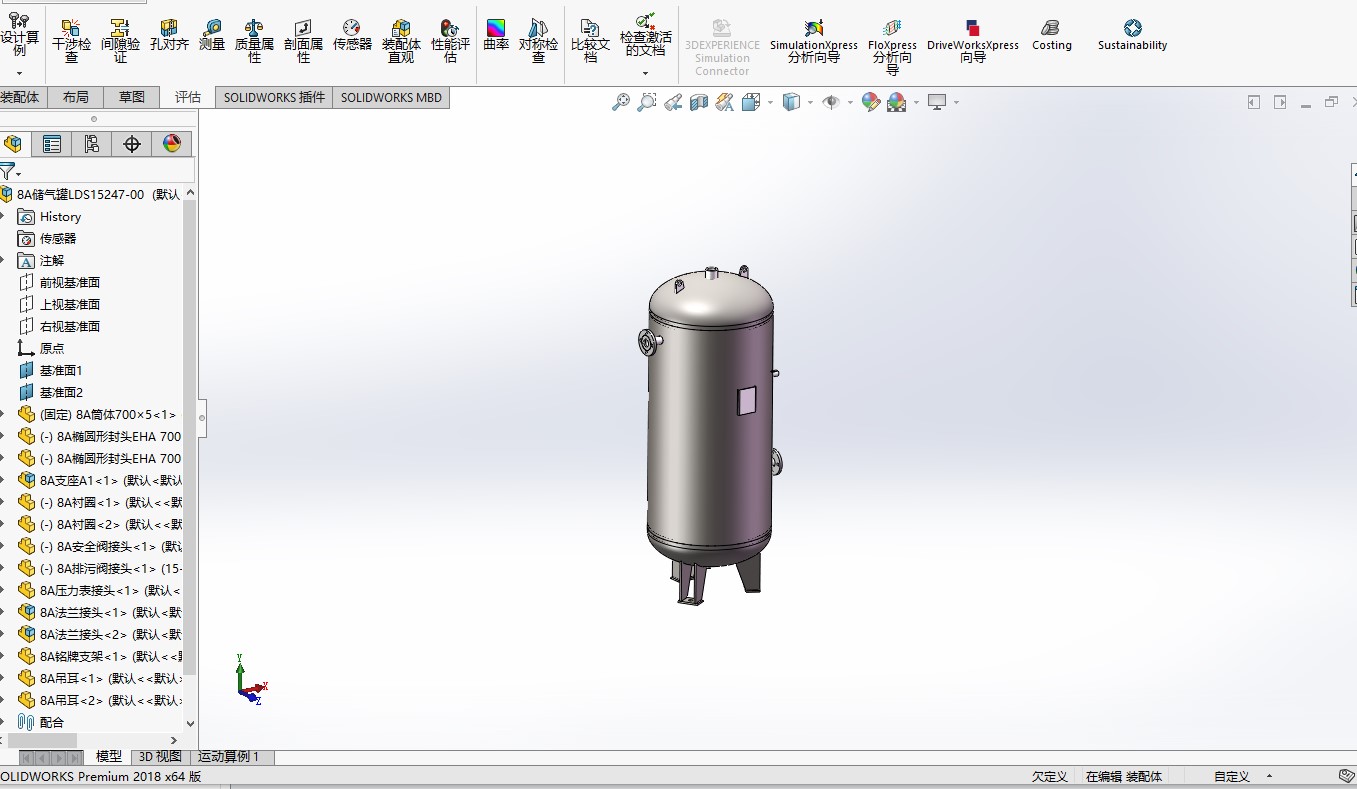Click the Zoom to Fit magnifier icon

pos(621,102)
